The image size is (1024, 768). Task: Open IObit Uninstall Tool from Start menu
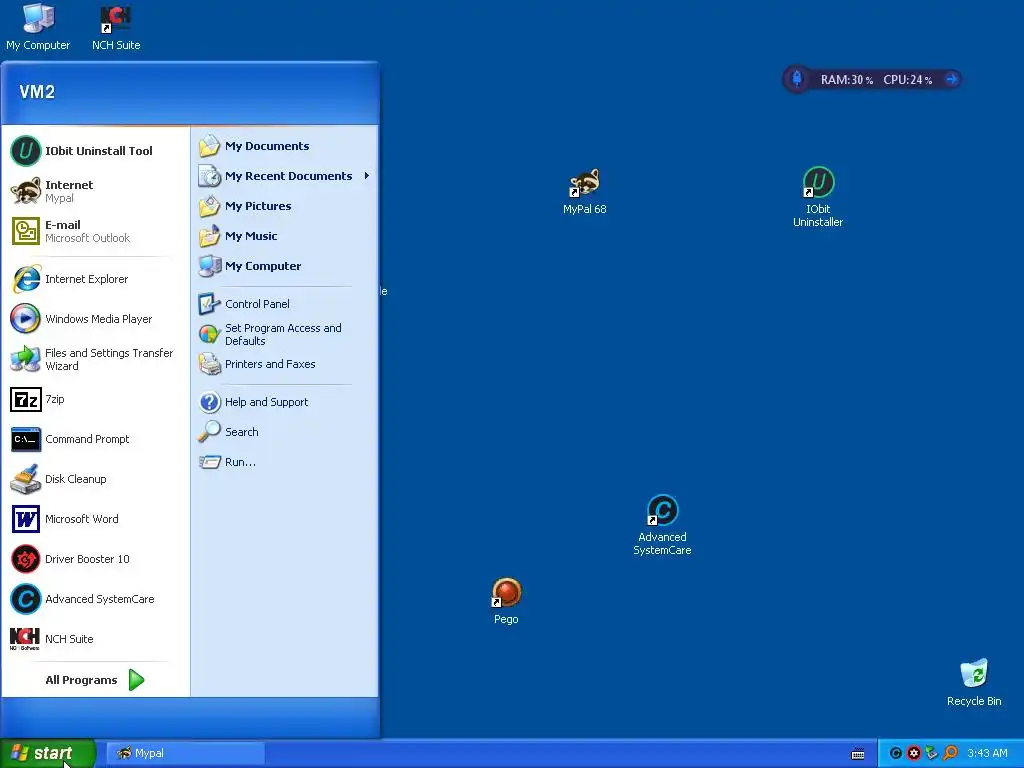click(x=95, y=151)
